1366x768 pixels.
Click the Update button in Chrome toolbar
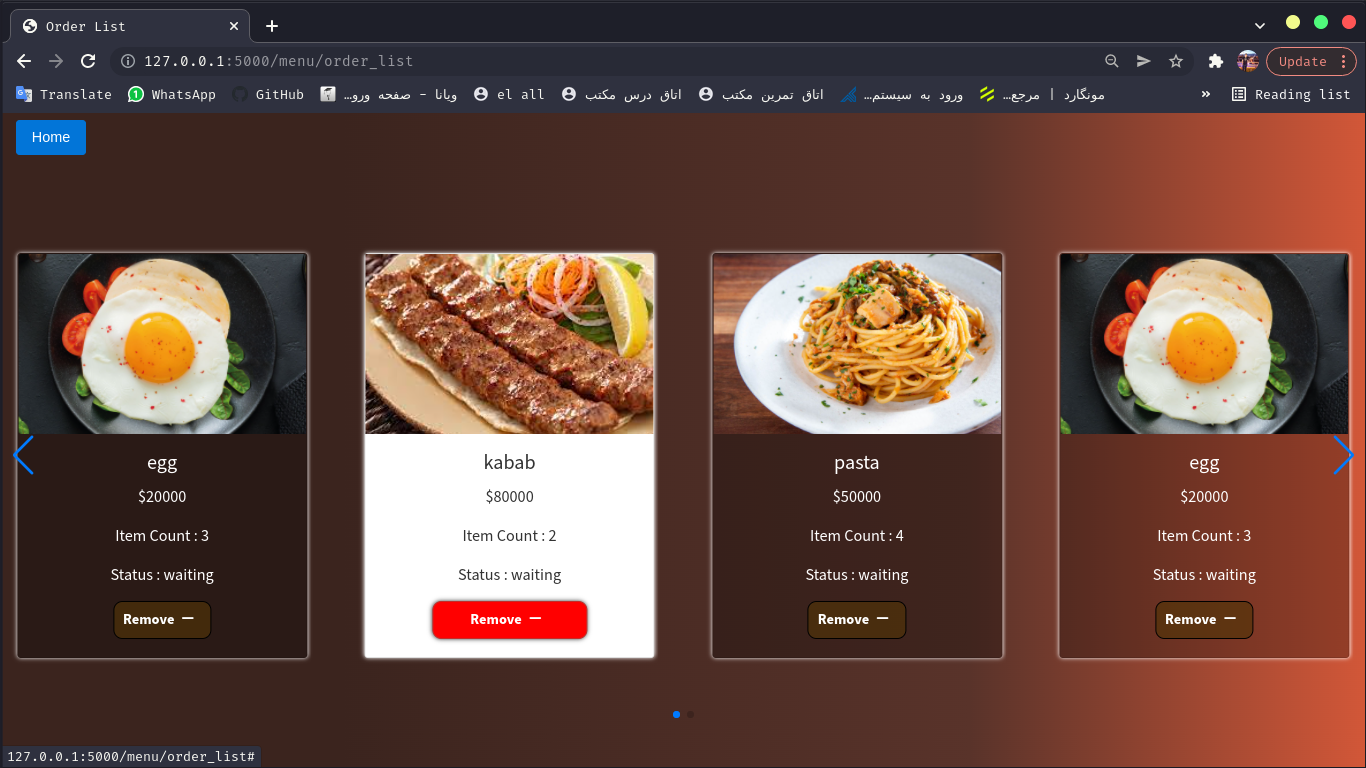pos(1311,61)
